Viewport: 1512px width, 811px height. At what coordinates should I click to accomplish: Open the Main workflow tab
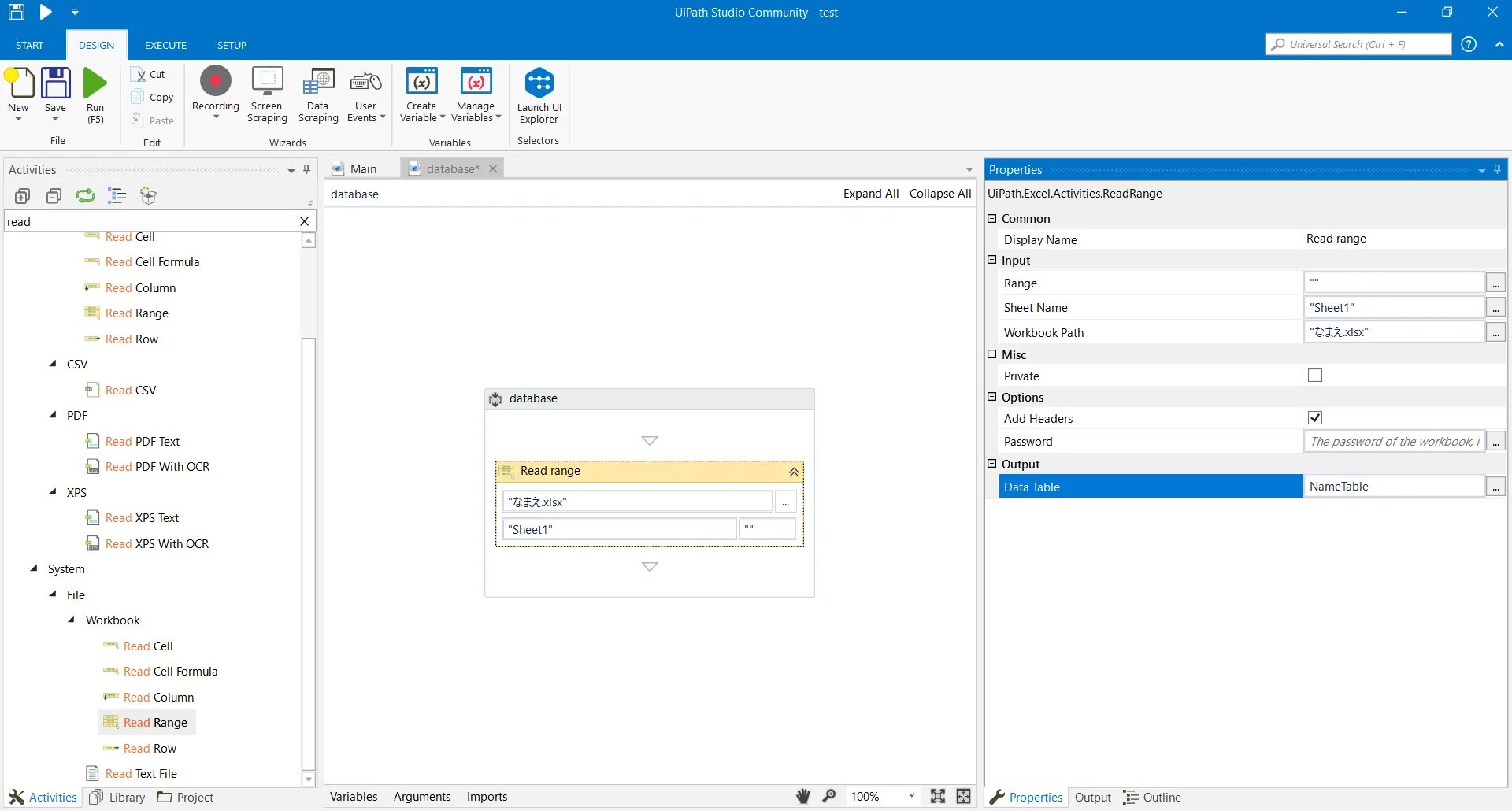363,168
